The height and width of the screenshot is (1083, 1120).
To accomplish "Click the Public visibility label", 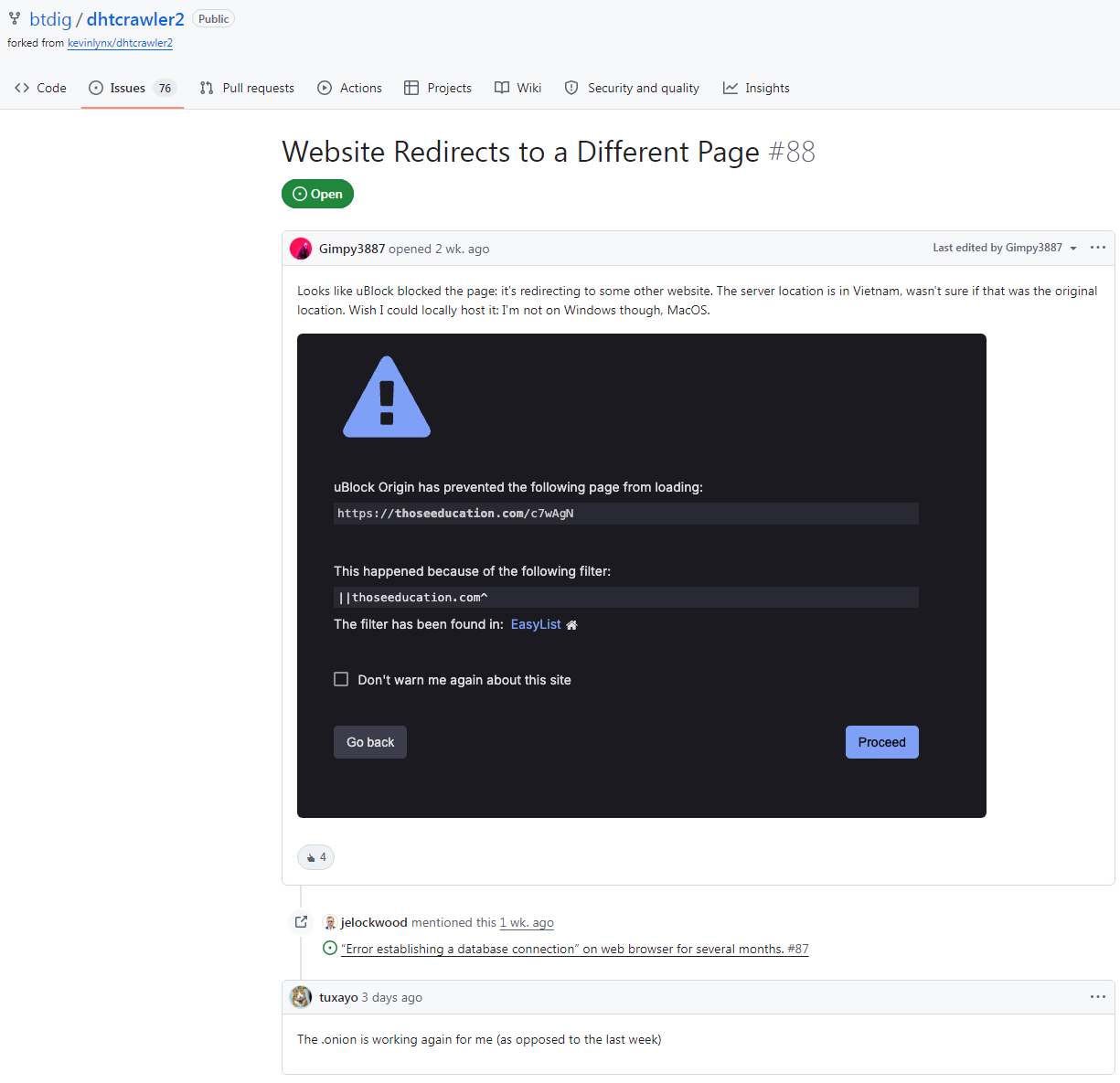I will (213, 19).
